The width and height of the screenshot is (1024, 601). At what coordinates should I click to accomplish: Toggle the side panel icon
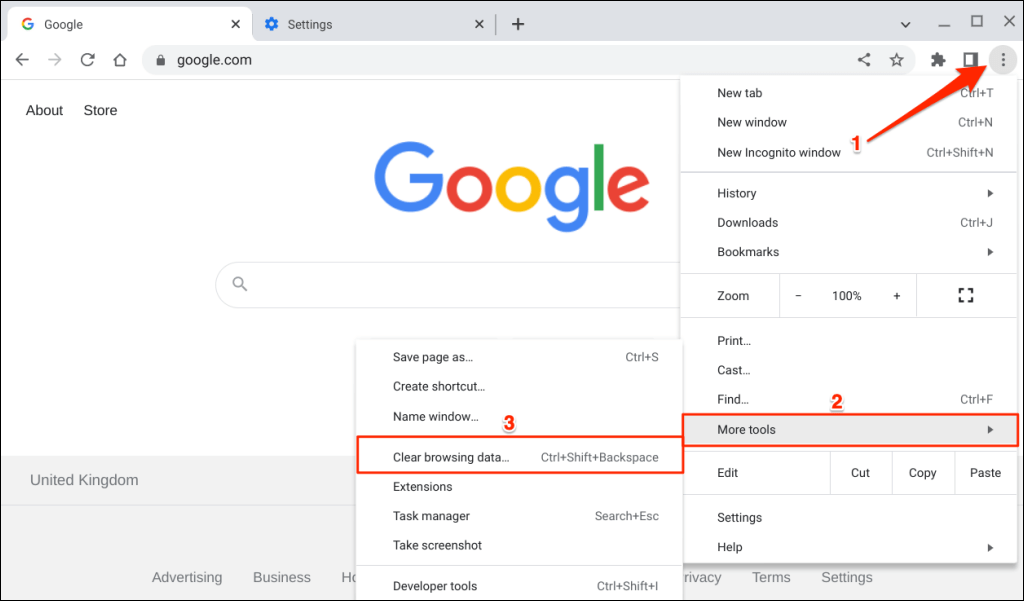(971, 59)
